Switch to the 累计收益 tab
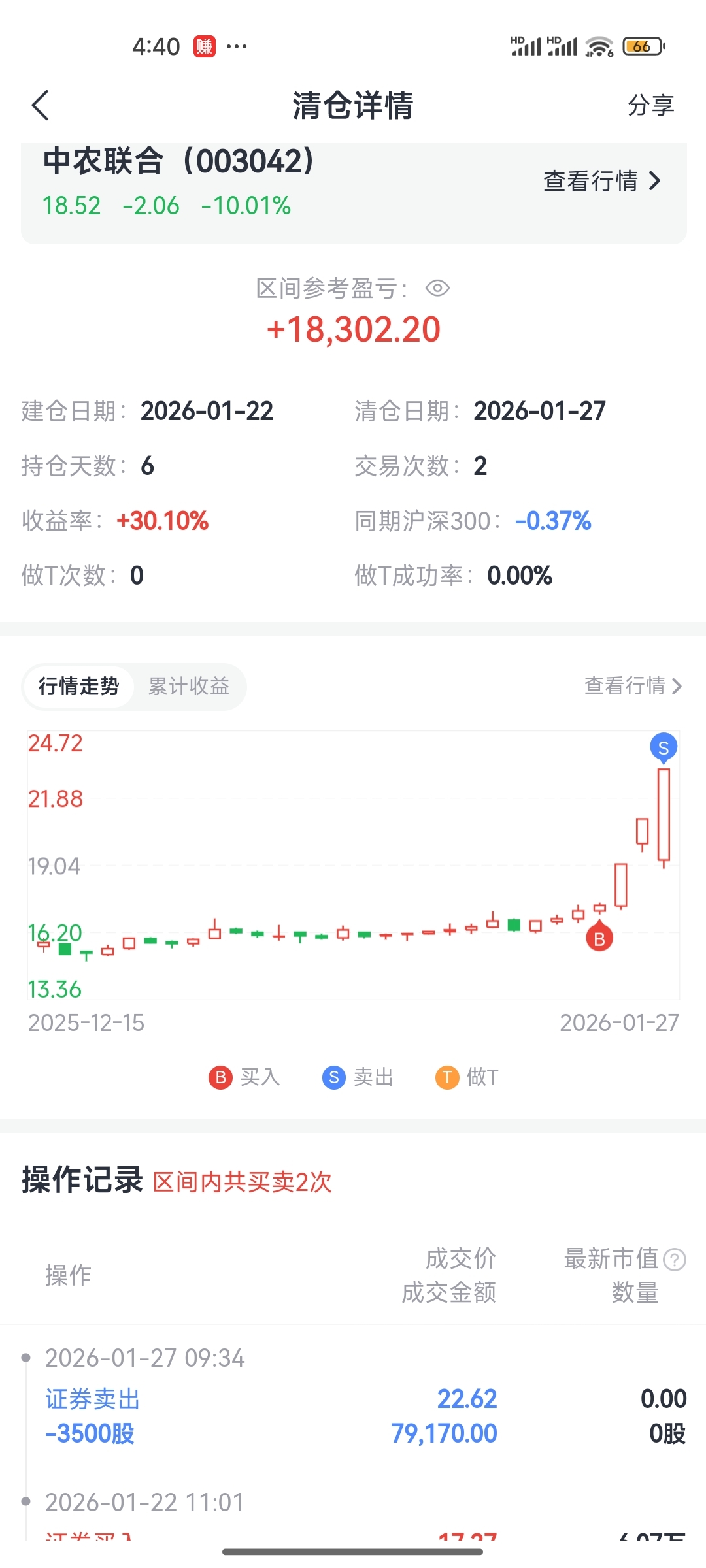Screen dimensions: 706x1568 (189, 686)
